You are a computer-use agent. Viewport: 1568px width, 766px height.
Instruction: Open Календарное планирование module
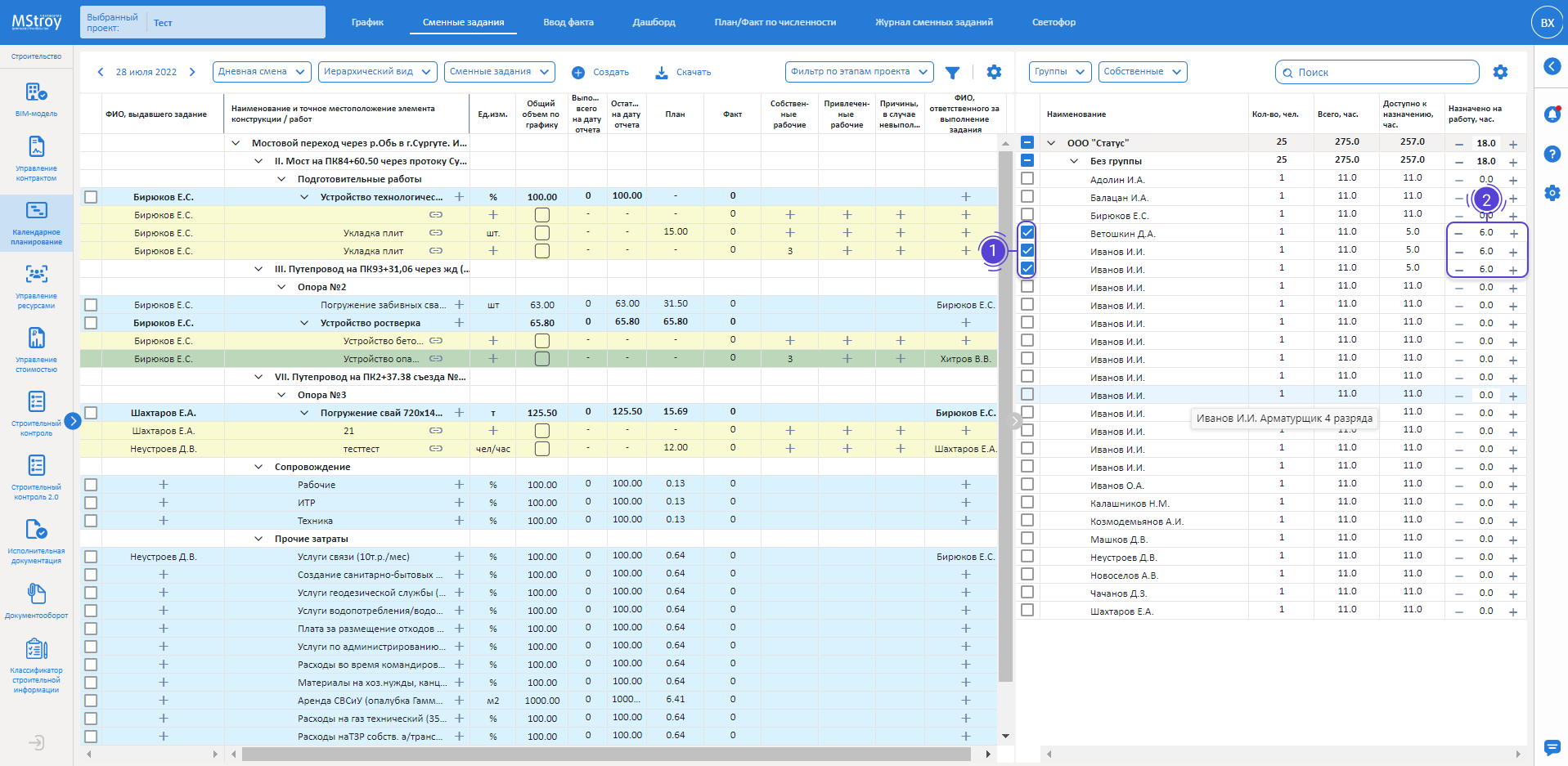(36, 222)
